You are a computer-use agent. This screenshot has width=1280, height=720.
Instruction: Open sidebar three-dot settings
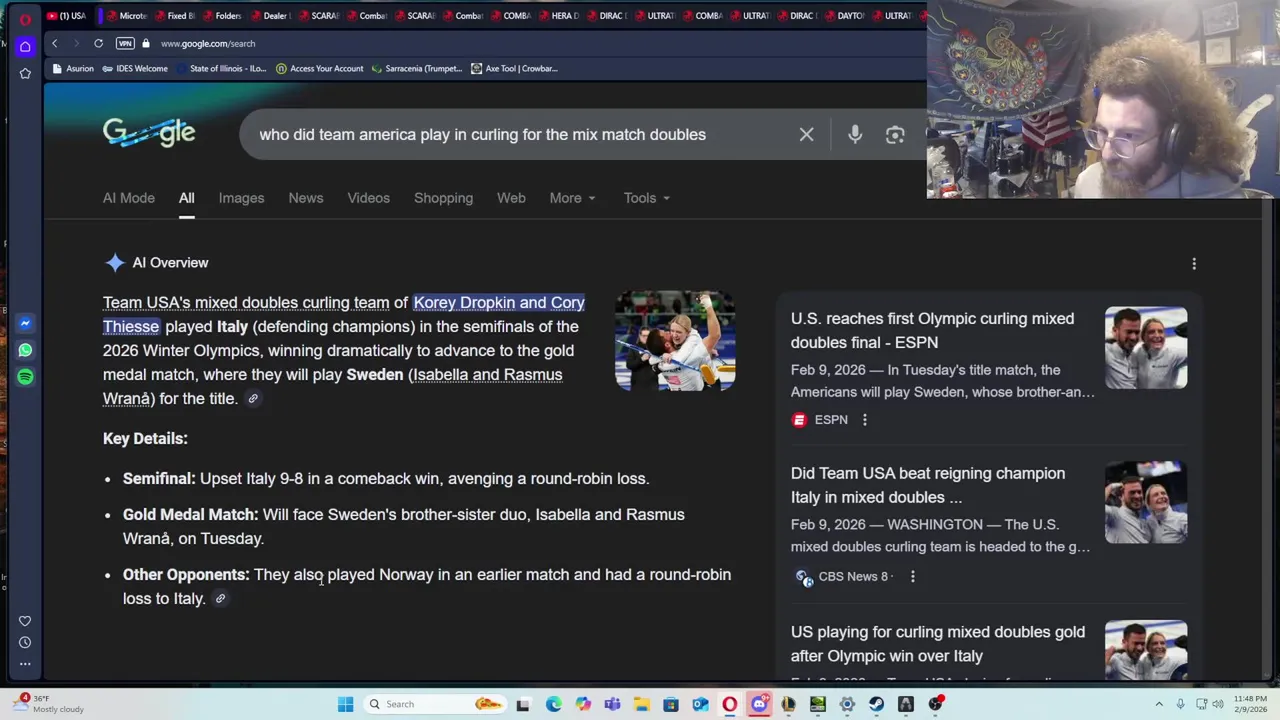pyautogui.click(x=25, y=663)
